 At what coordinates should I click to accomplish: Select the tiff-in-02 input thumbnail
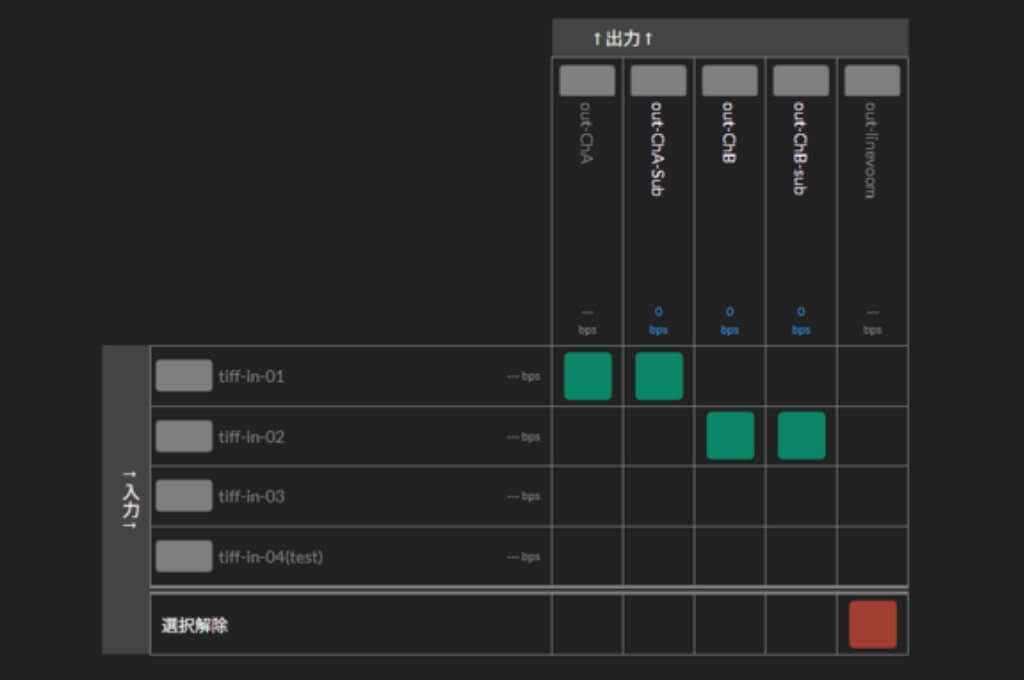[x=184, y=436]
